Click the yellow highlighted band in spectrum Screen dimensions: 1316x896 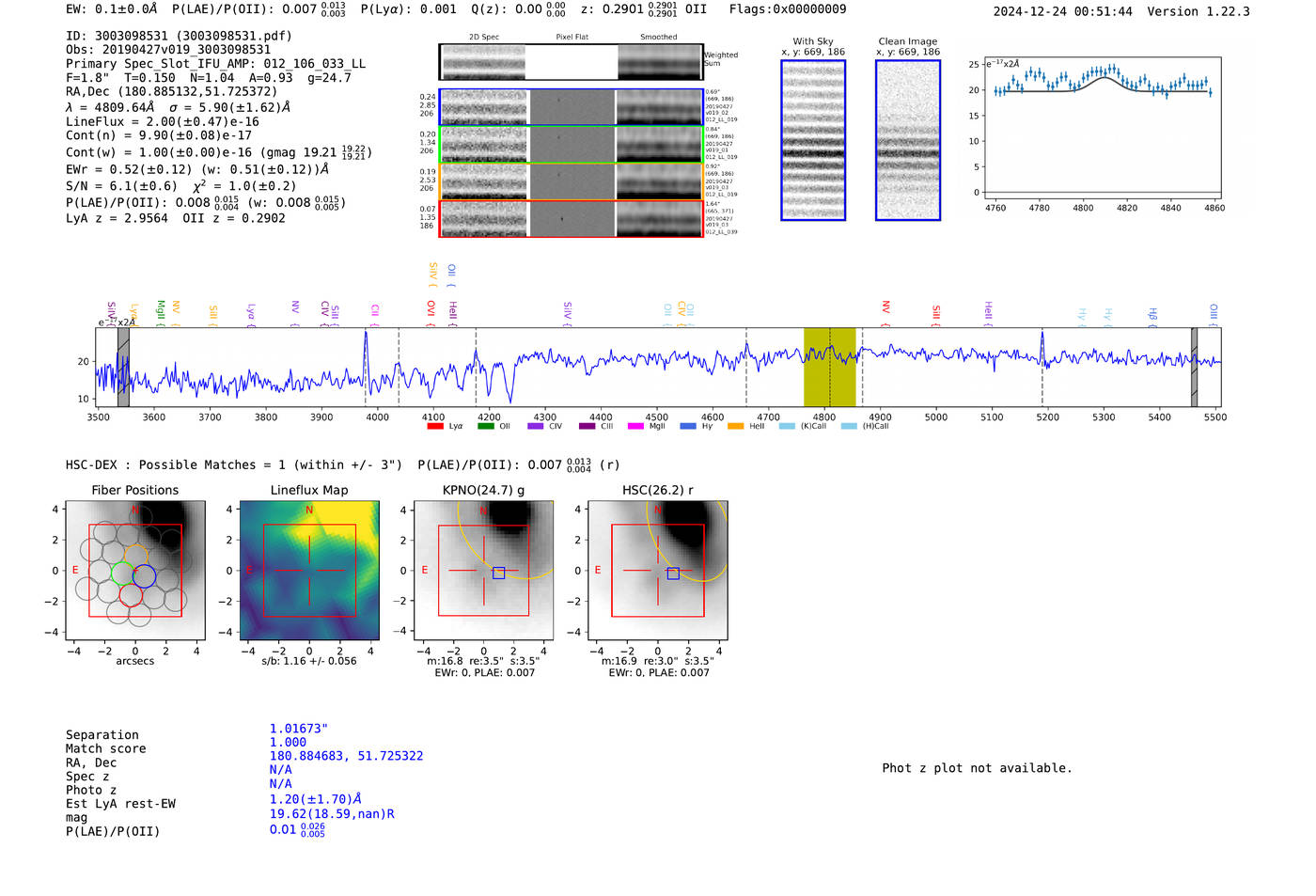[830, 368]
